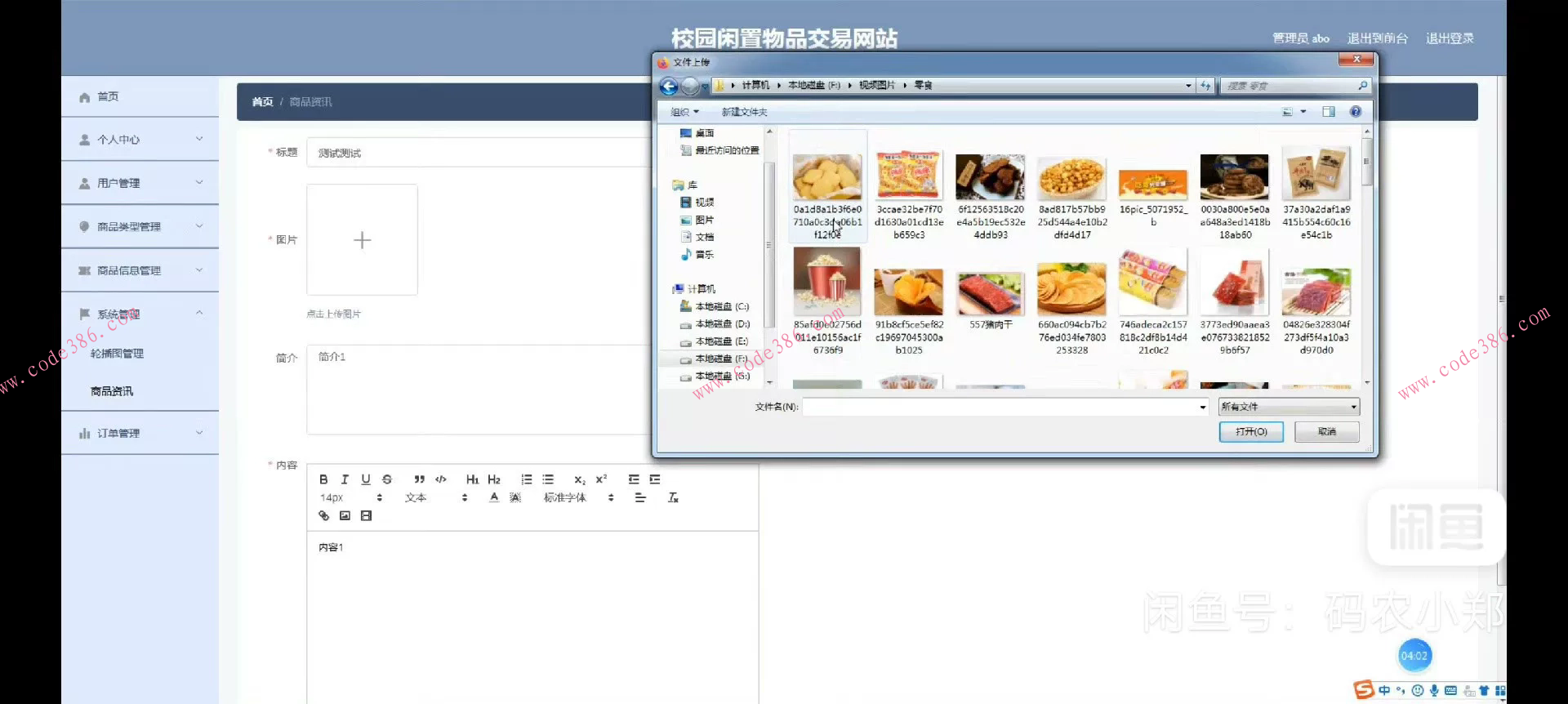
Task: Click 退出登录 in the header
Action: pos(1450,38)
